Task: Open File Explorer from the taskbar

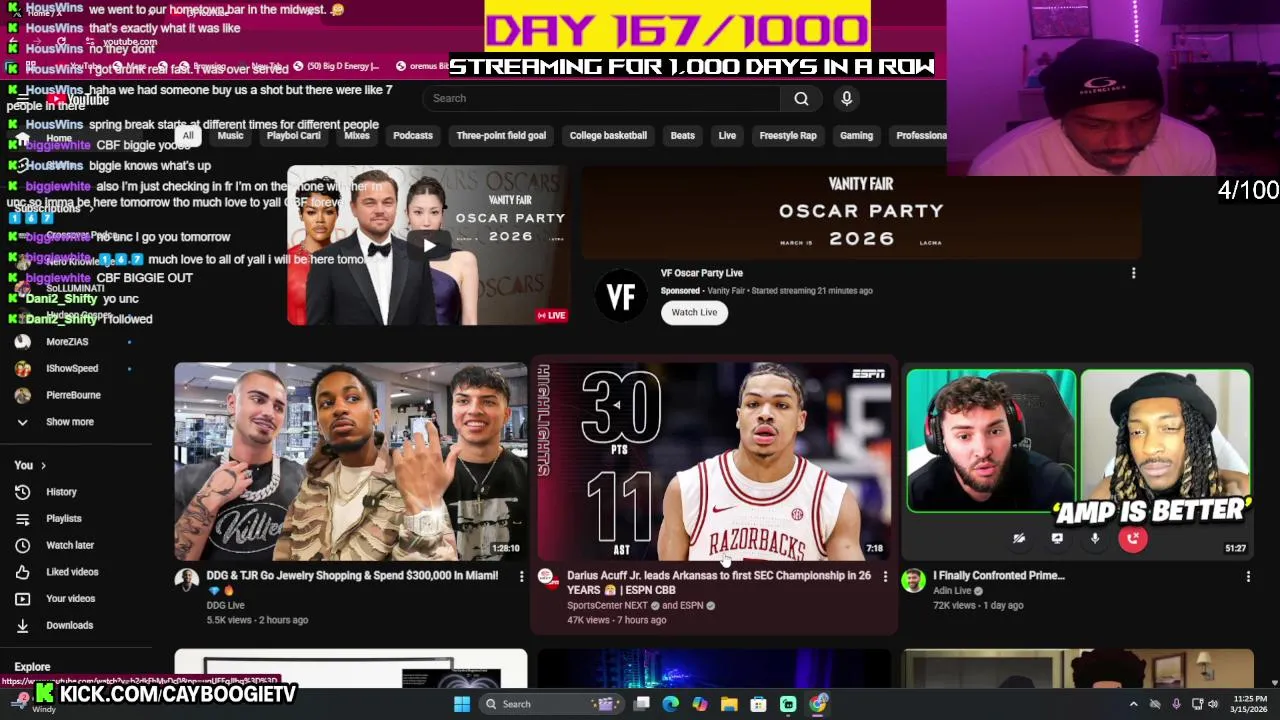Action: click(x=729, y=704)
